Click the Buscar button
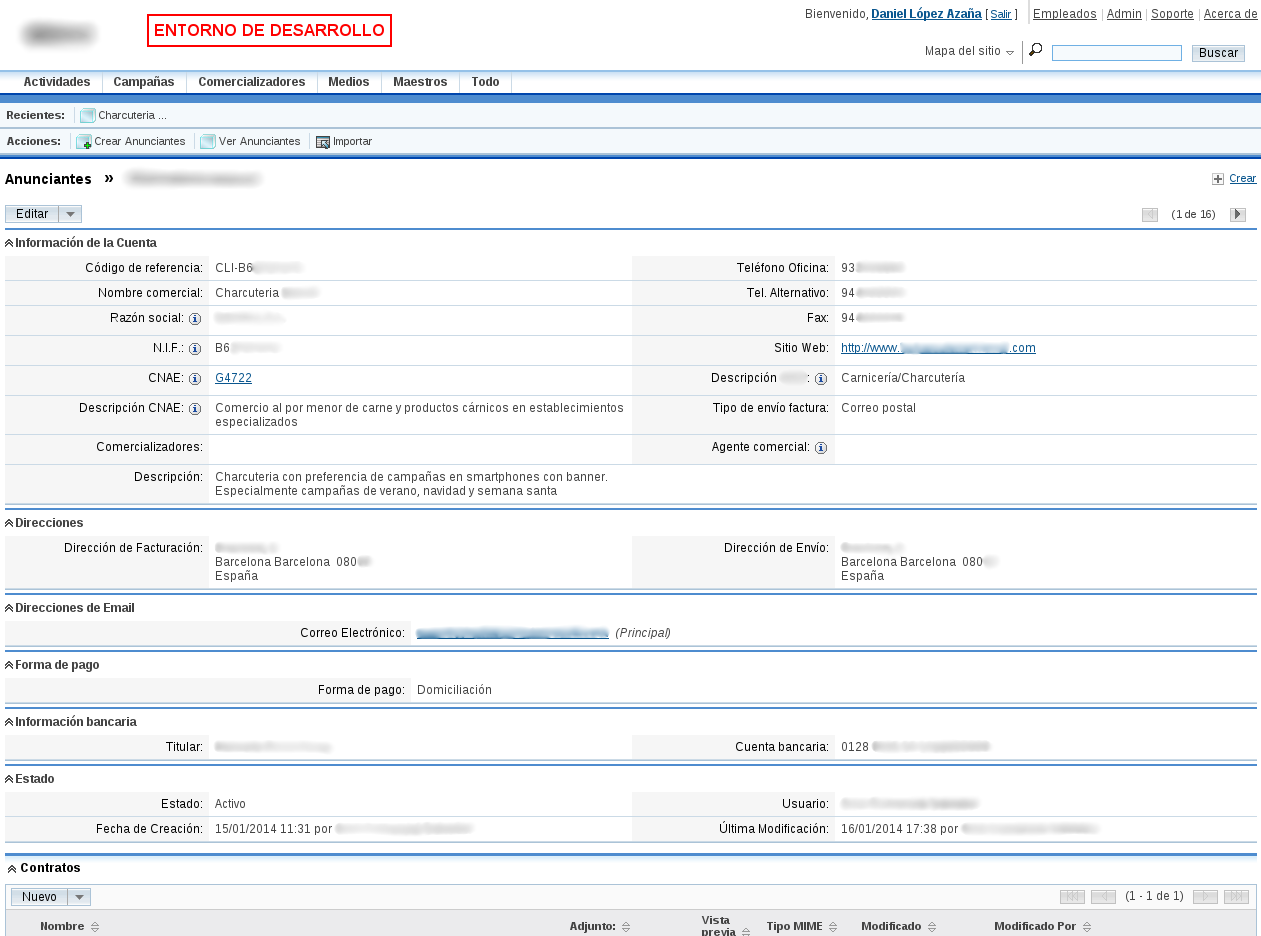The image size is (1261, 936). pos(1218,52)
